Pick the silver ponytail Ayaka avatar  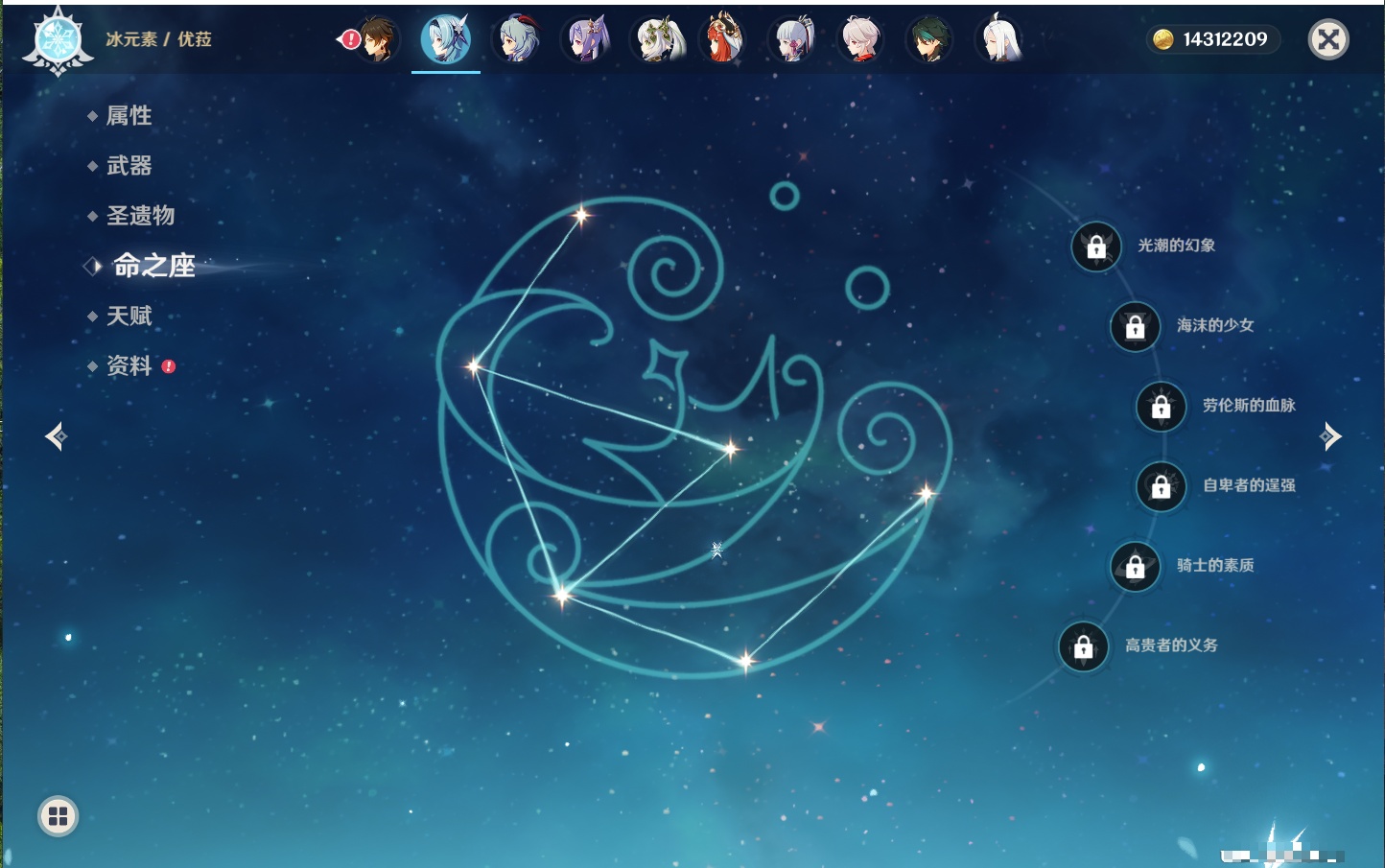pos(792,39)
